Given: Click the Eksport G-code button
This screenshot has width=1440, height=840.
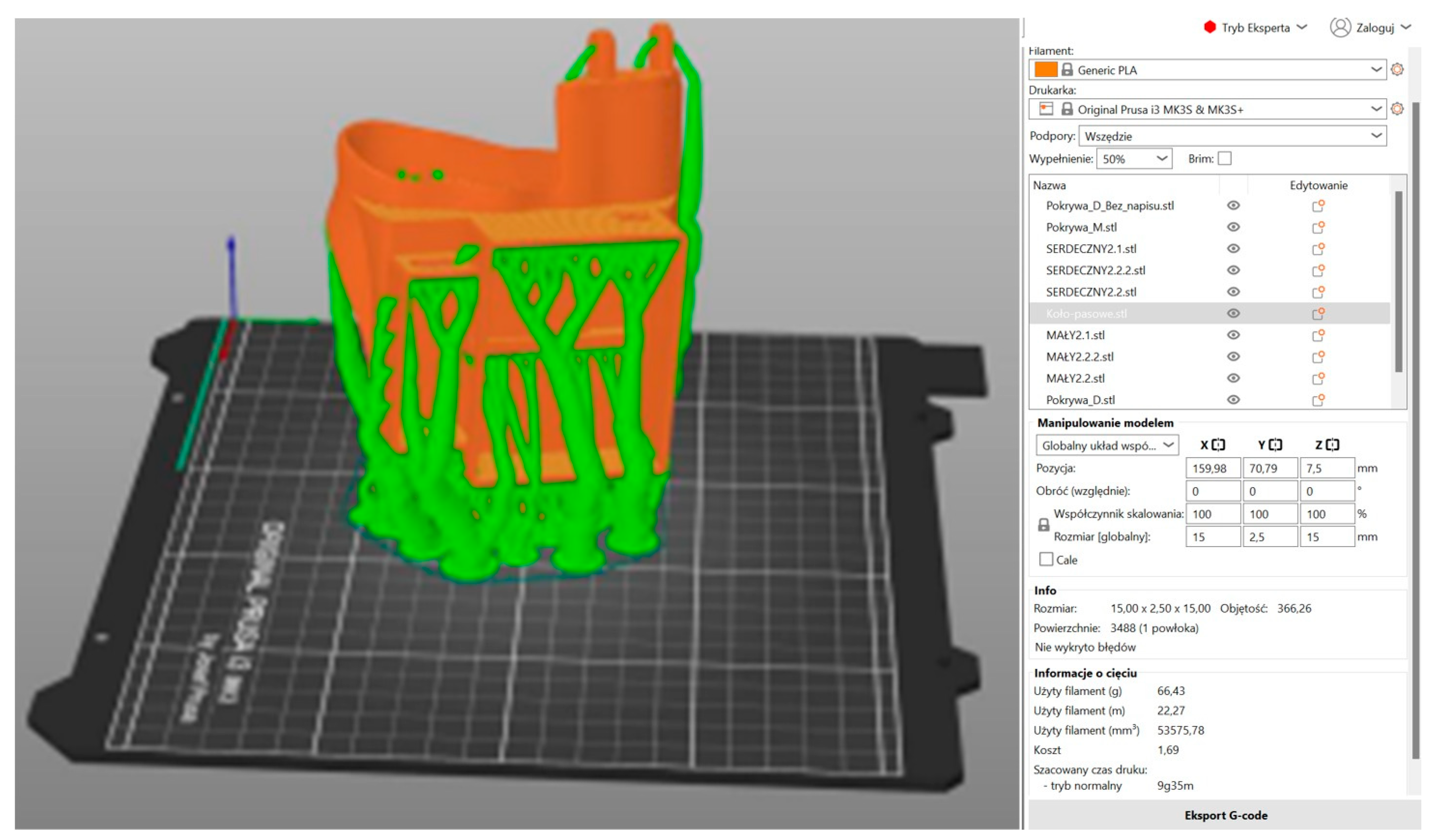Looking at the screenshot, I should coord(1226,815).
